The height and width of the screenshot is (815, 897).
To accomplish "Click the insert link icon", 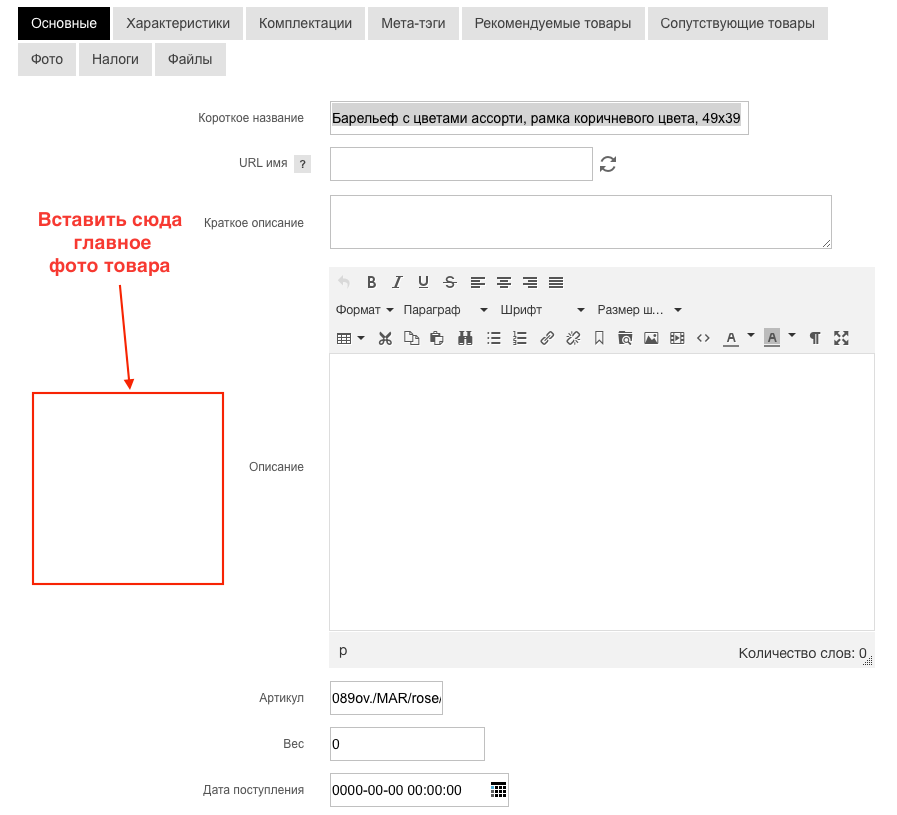I will click(x=547, y=338).
